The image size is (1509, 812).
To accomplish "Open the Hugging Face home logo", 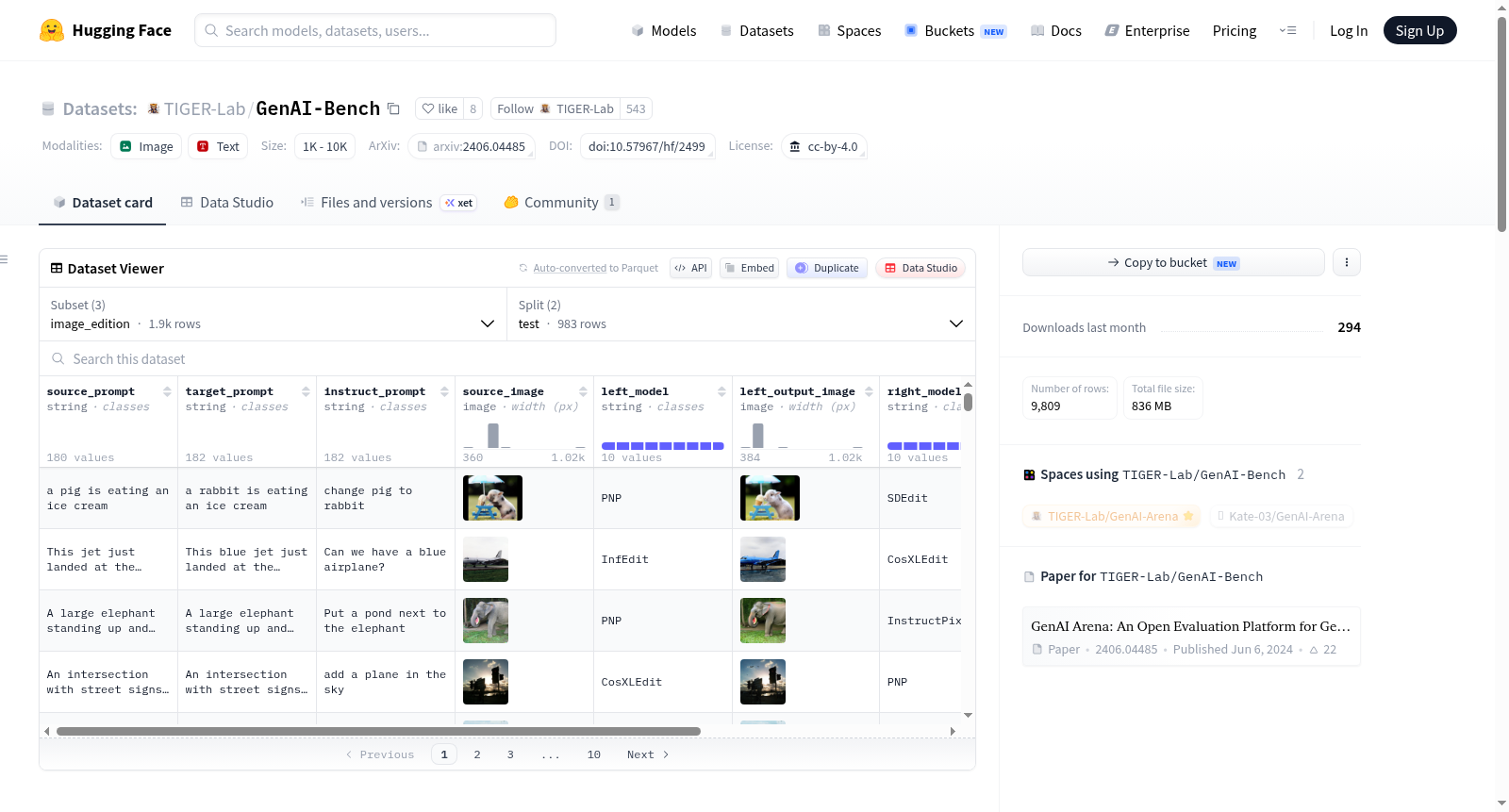I will tap(106, 30).
